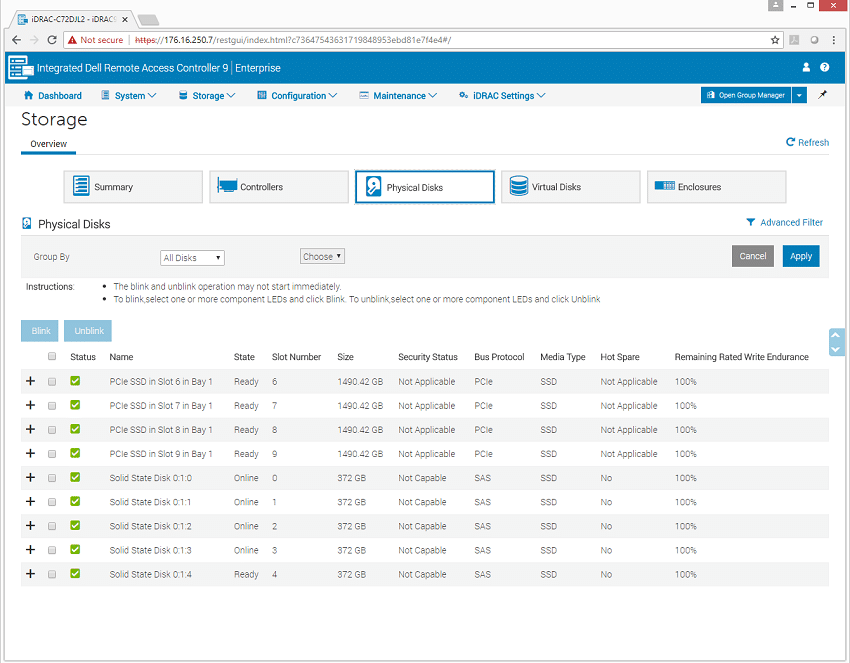This screenshot has height=663, width=850.
Task: Click the page scroll down arrow widget
Action: click(x=835, y=350)
